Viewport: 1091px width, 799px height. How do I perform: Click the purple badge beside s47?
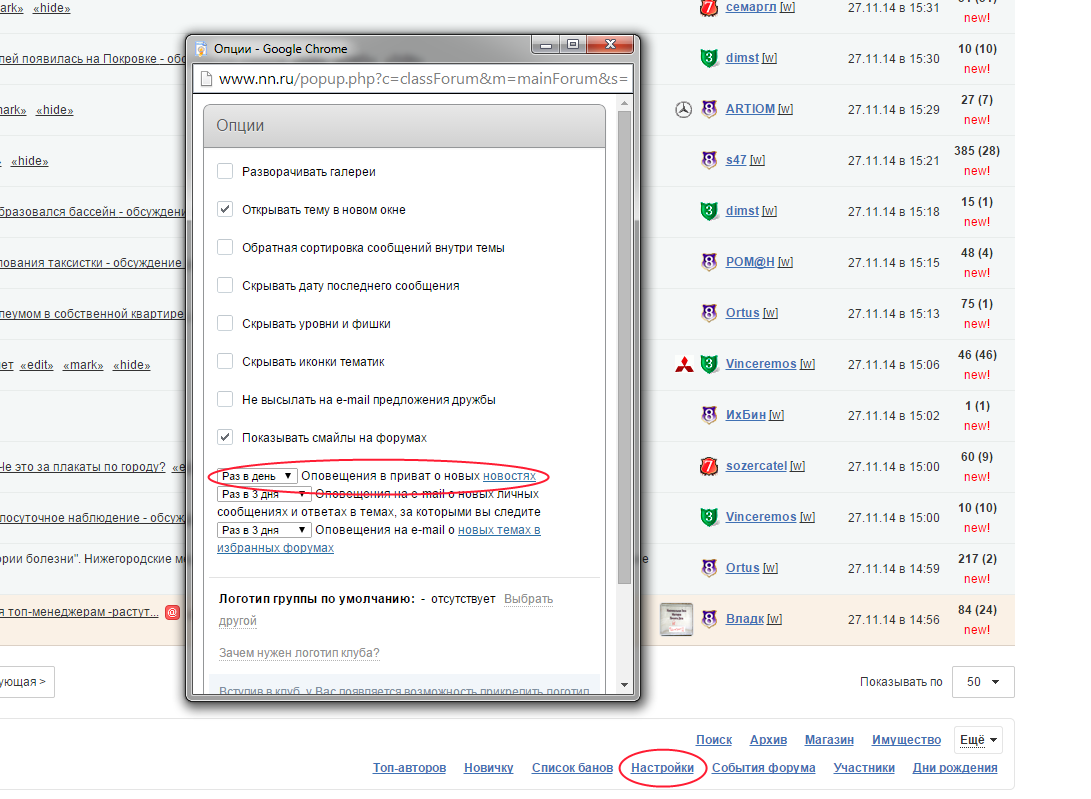[x=708, y=160]
